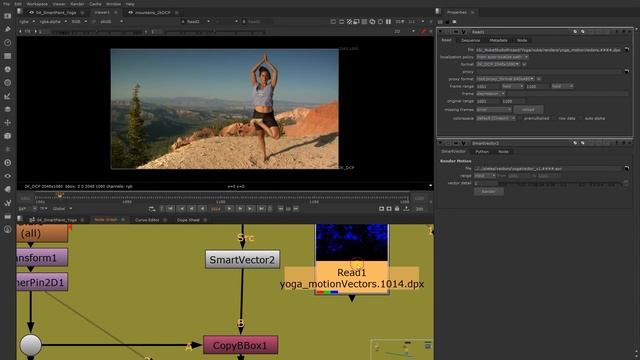This screenshot has height=360, width=640.
Task: Click the reload button in Read1 properties
Action: tap(528, 110)
